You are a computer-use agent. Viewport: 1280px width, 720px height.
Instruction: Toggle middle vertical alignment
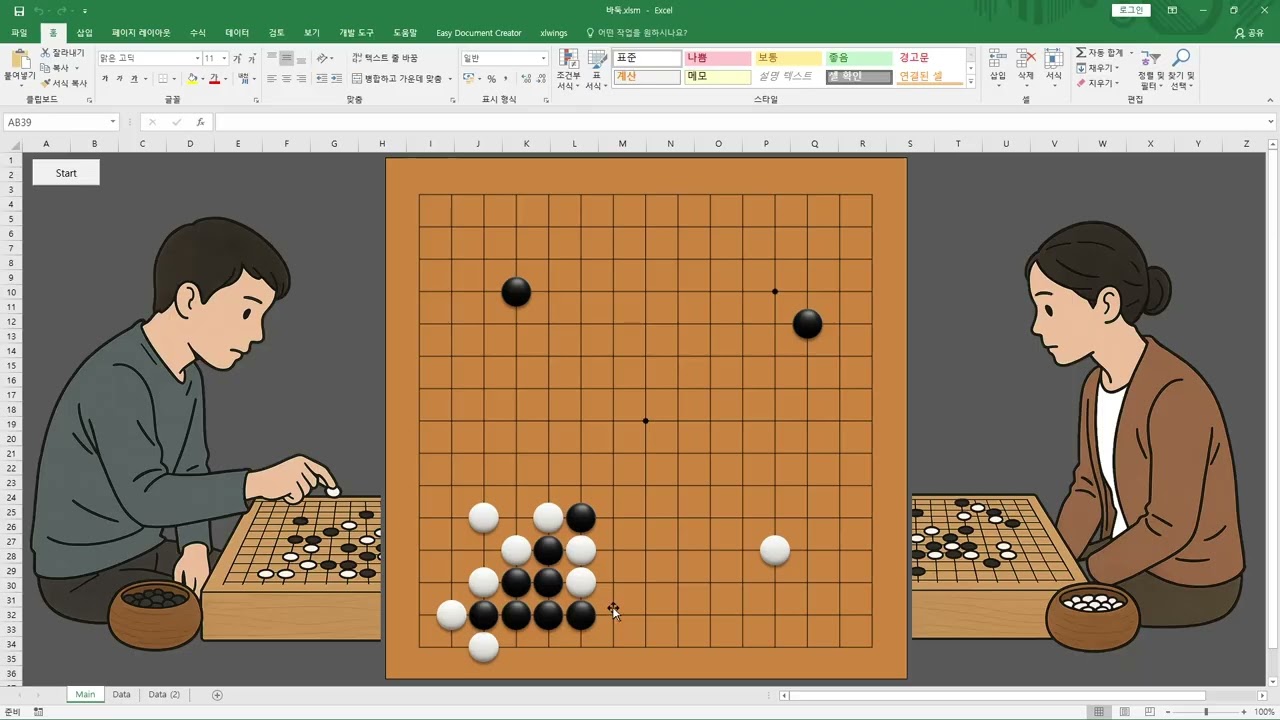[286, 58]
